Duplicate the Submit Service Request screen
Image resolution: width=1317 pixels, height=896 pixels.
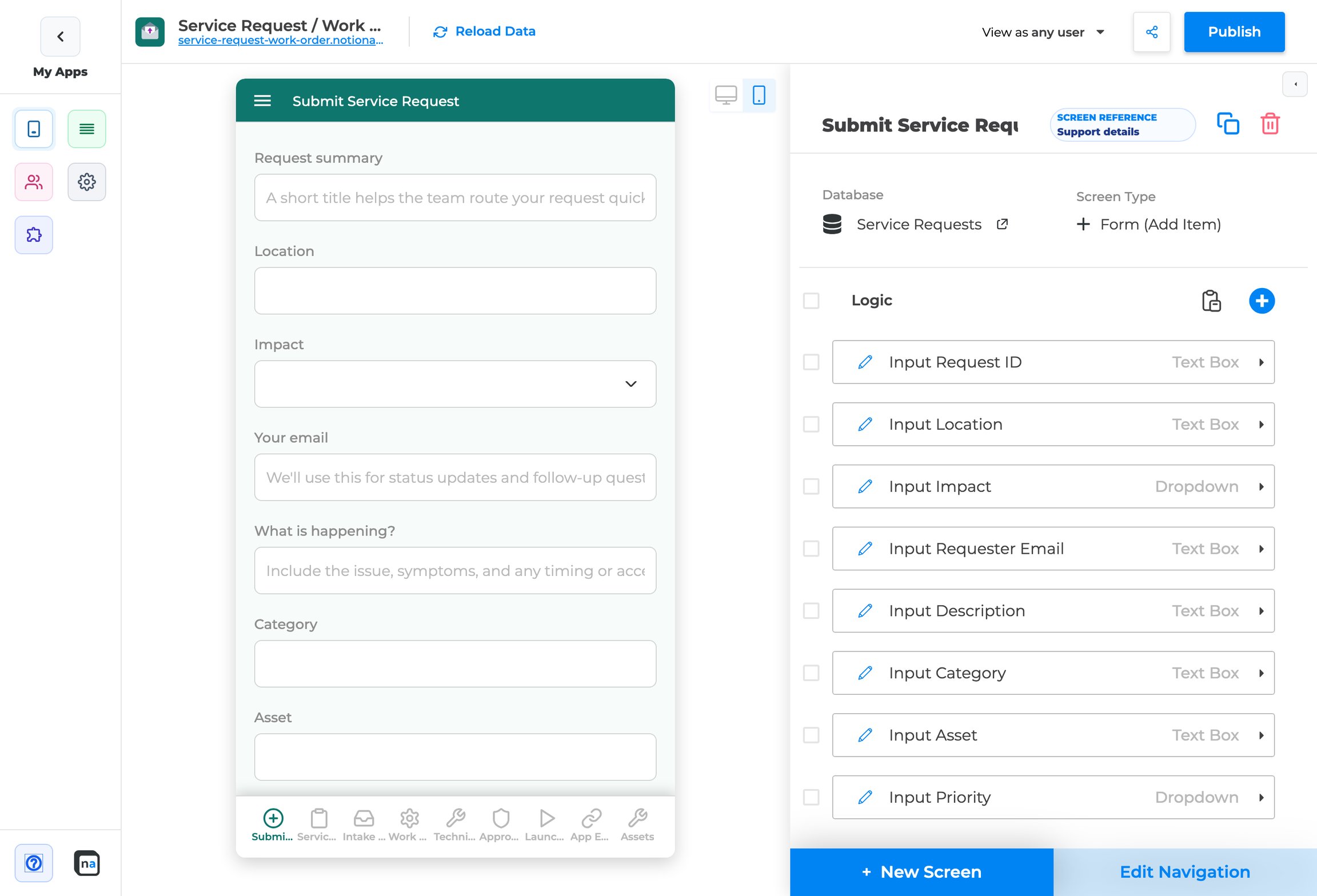[x=1228, y=124]
